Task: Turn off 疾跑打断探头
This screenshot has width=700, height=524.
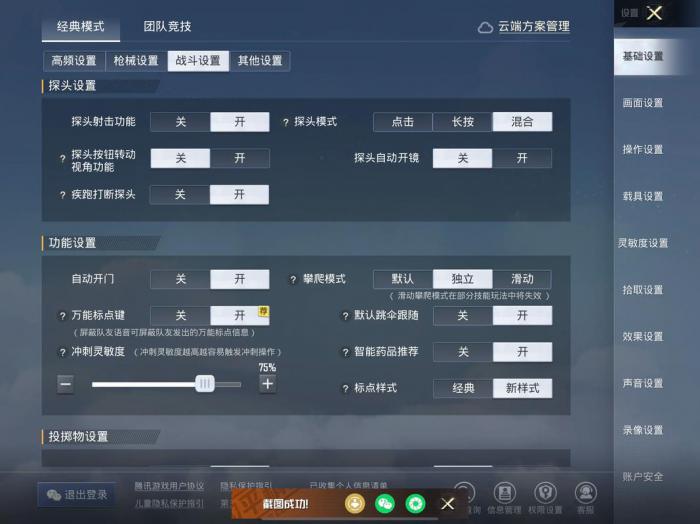Action: coord(180,195)
